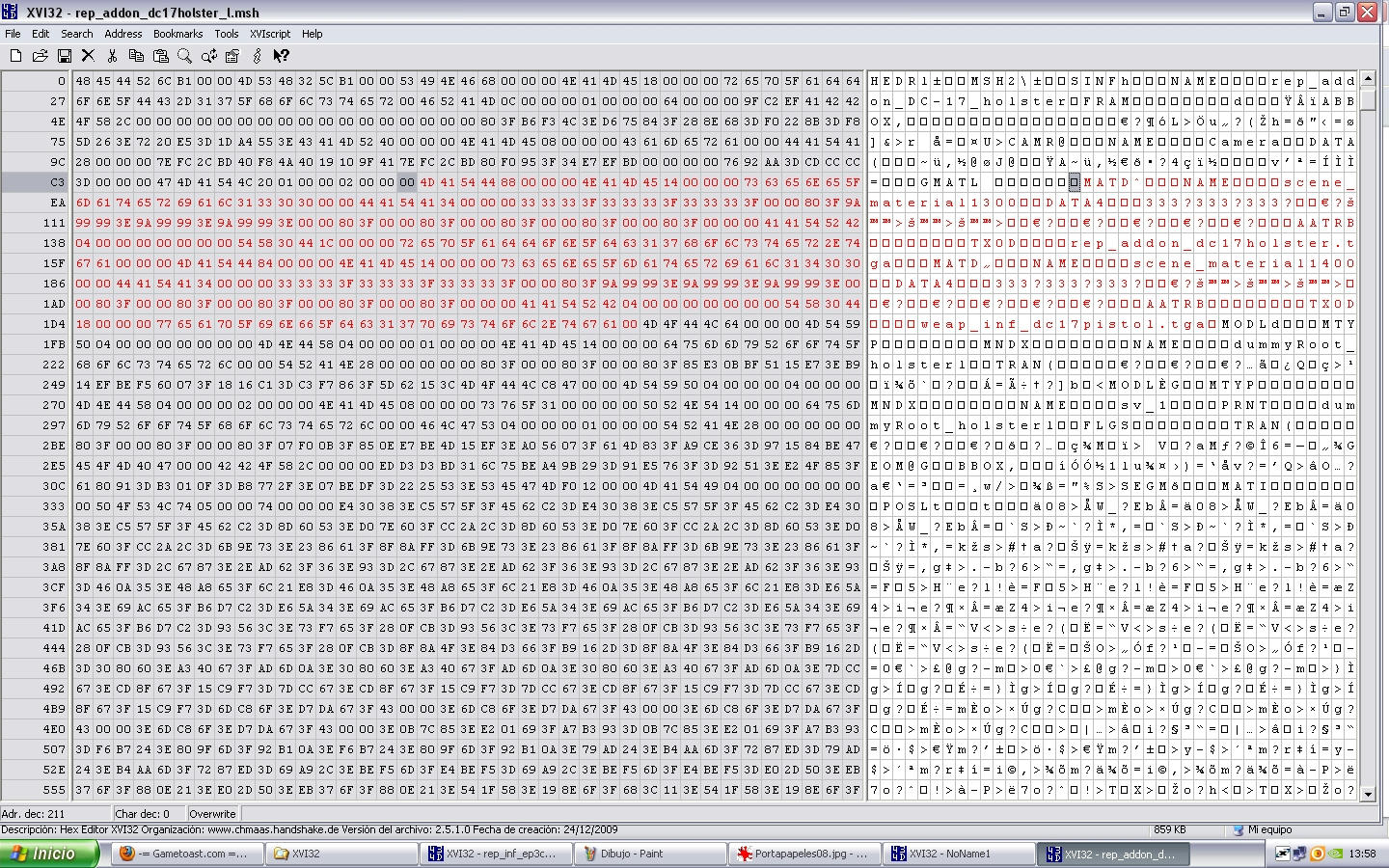Click scrollbar down arrow in hex view
1389x868 pixels.
coord(1367,794)
